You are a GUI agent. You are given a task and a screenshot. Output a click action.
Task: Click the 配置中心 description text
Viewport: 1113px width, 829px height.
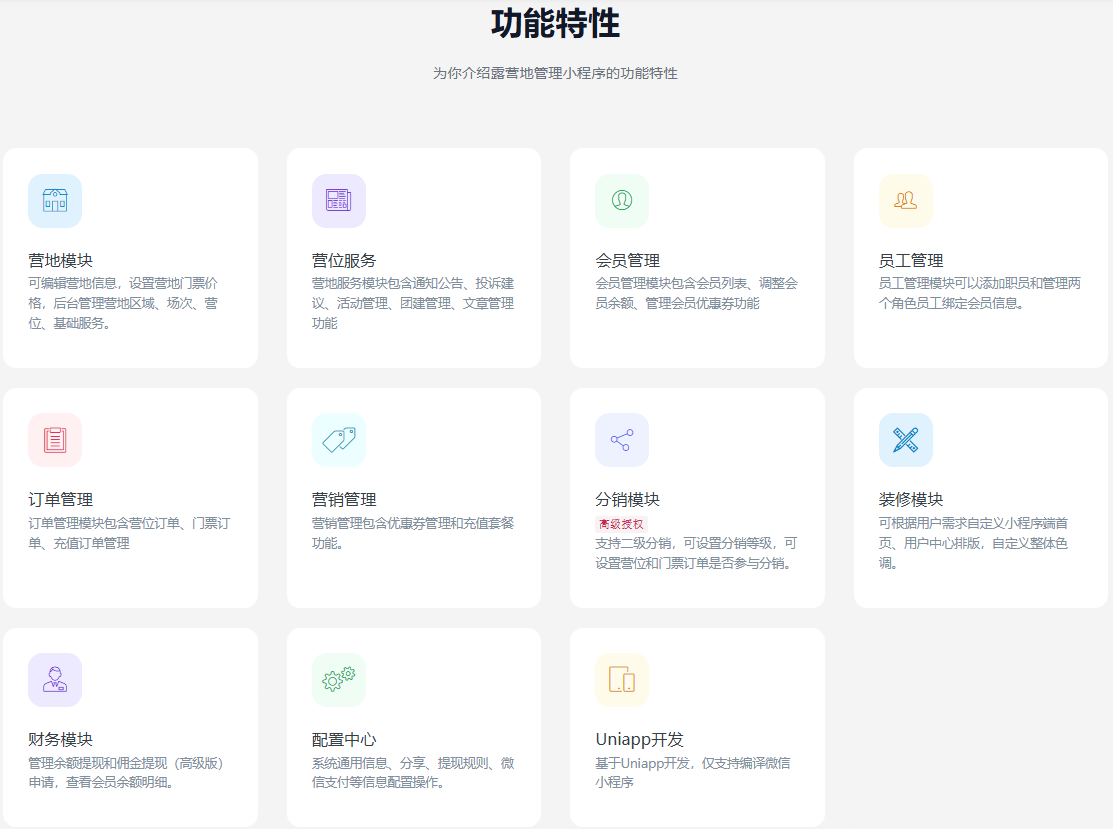point(413,773)
